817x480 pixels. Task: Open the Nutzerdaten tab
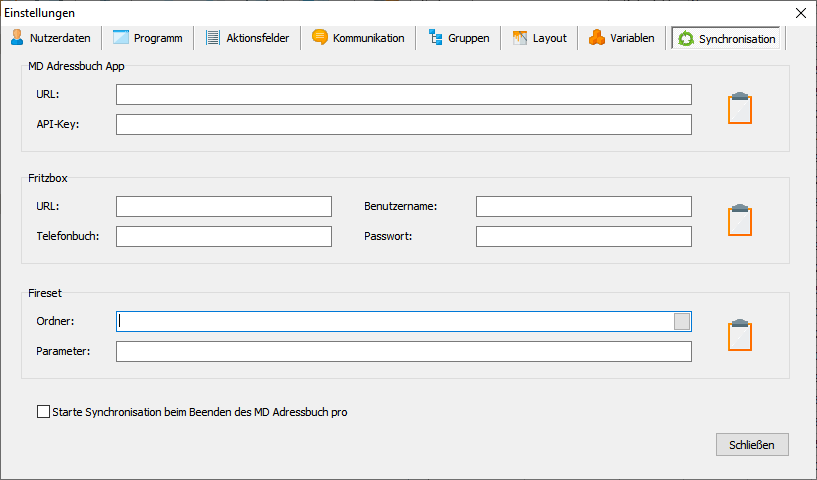[51, 39]
